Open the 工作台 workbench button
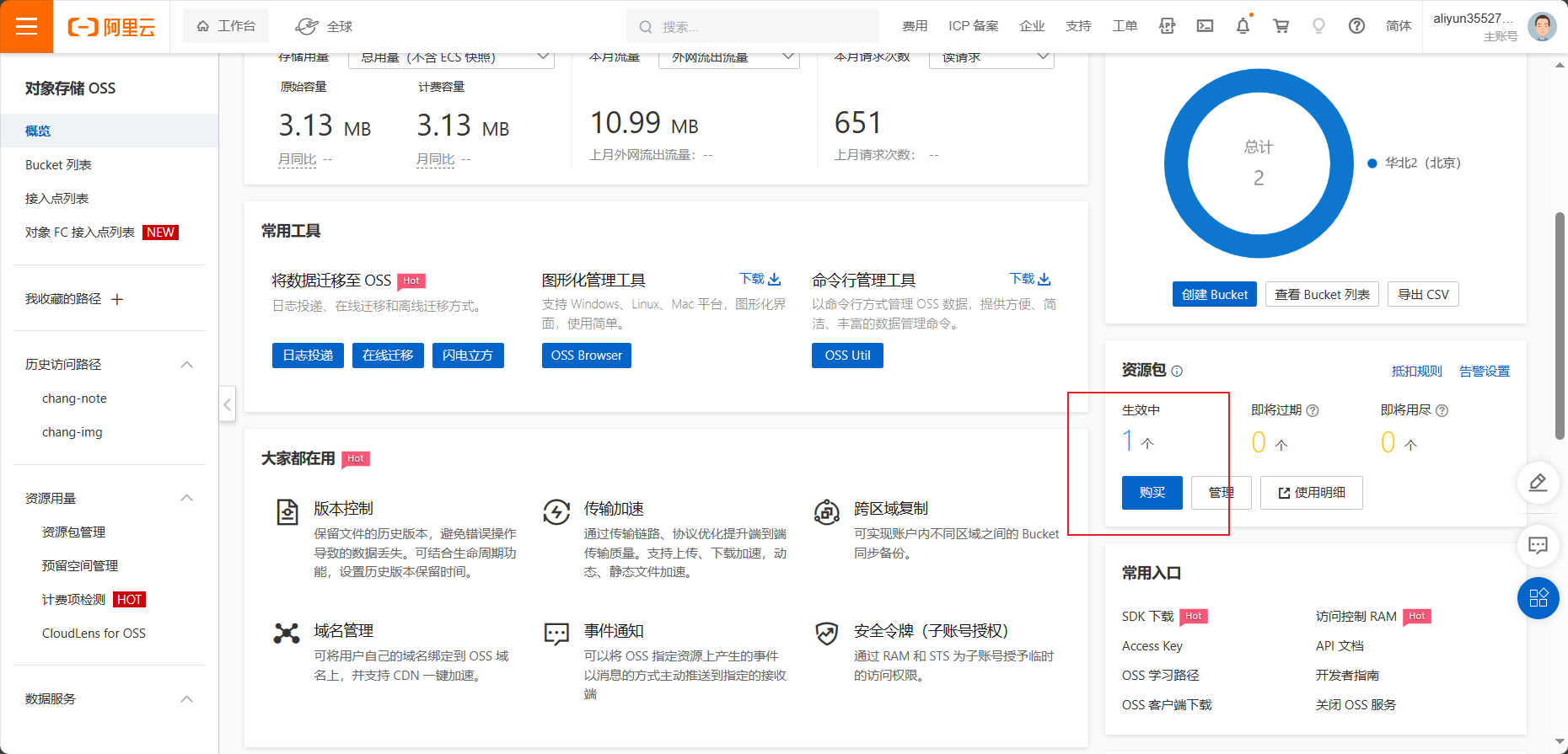This screenshot has width=1568, height=754. [x=226, y=26]
